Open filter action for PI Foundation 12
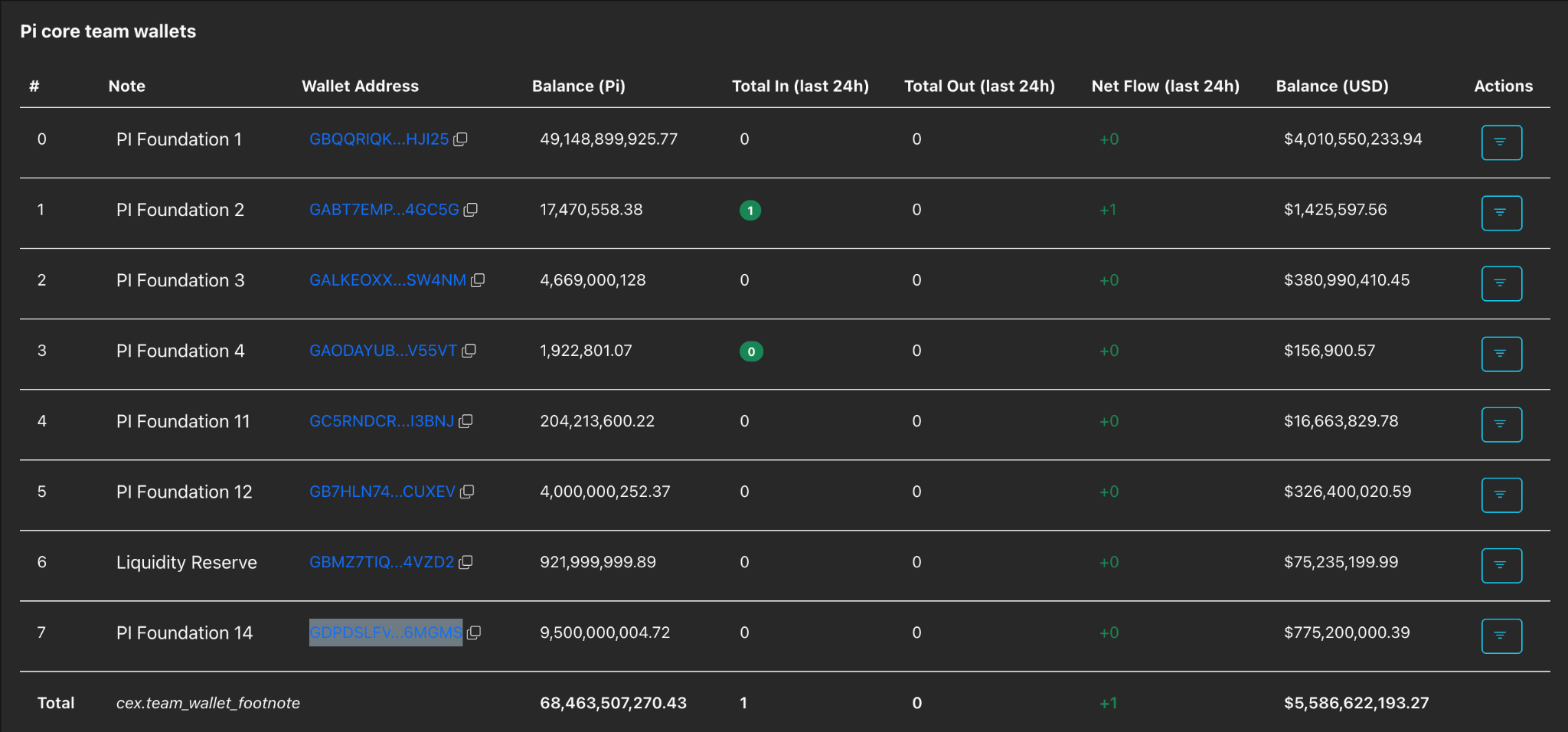The width and height of the screenshot is (1568, 732). 1501,495
